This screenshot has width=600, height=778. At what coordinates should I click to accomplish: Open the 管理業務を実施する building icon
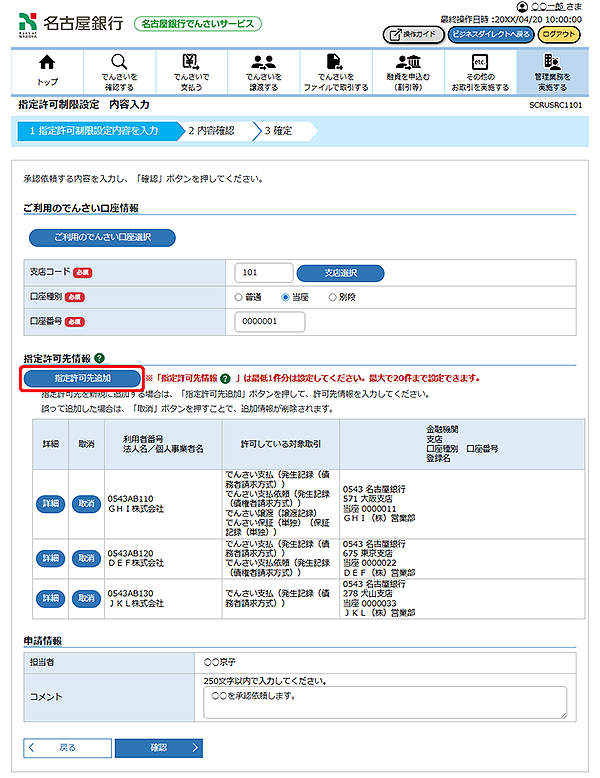[x=551, y=62]
